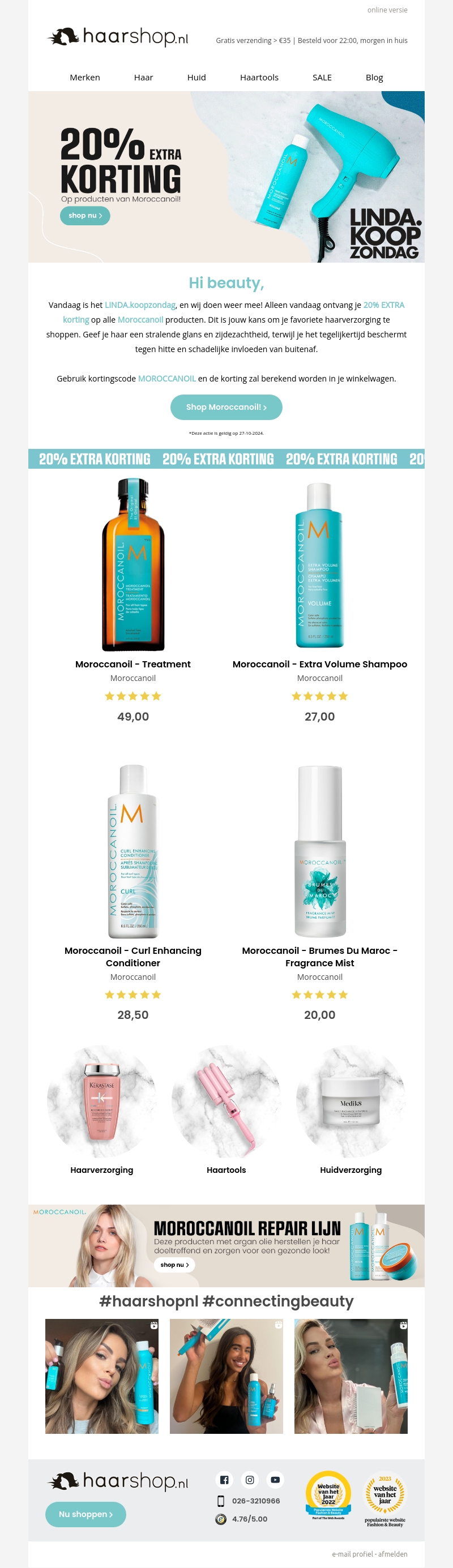Image resolution: width=453 pixels, height=1568 pixels.
Task: Click the Shop Moroccanoil! button
Action: click(226, 407)
